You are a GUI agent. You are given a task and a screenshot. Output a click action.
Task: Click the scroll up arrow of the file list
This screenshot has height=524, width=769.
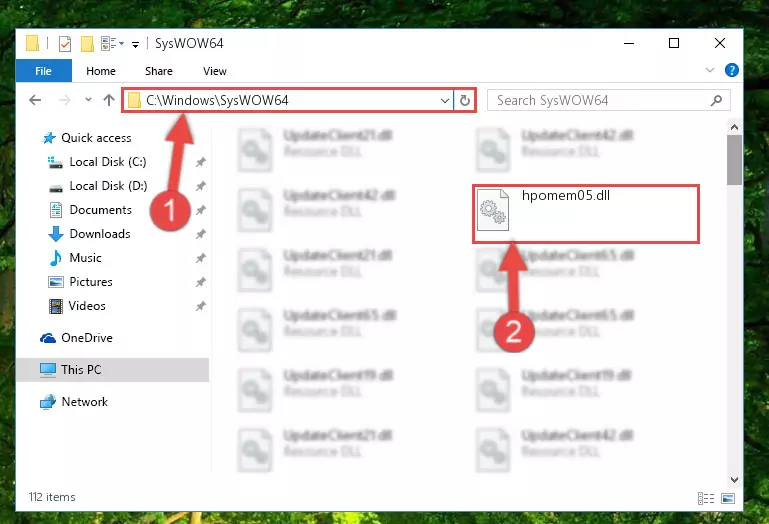[x=734, y=128]
